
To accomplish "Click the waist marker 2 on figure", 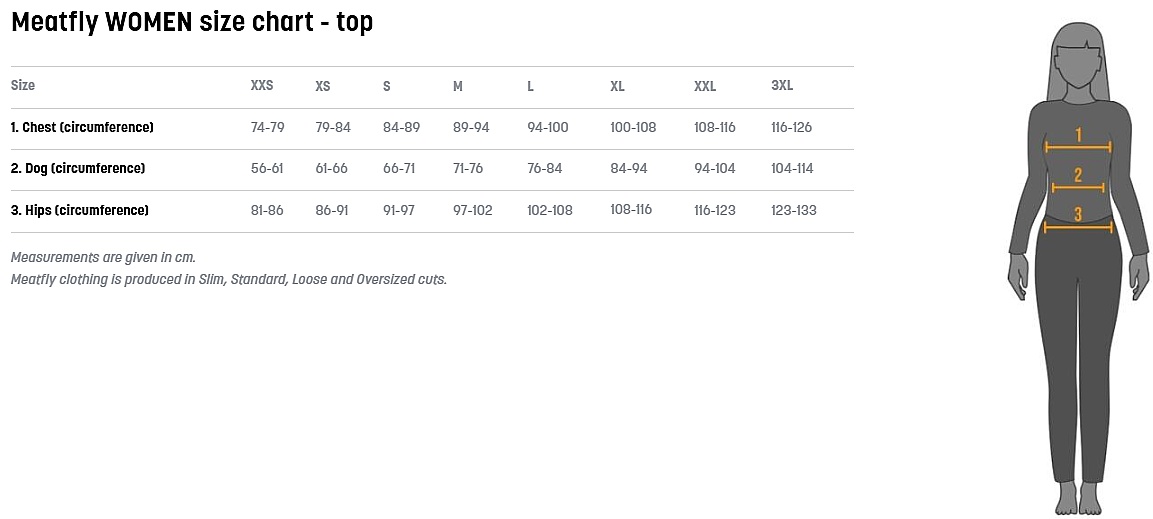I will pyautogui.click(x=1078, y=176).
